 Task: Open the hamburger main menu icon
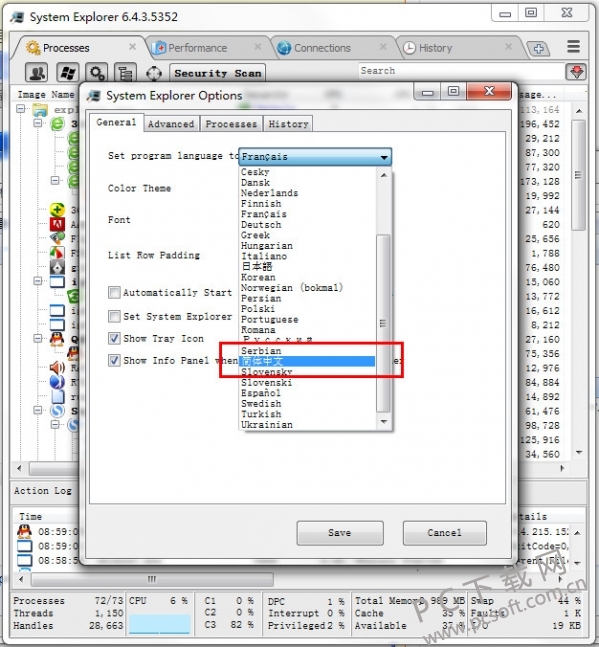573,47
